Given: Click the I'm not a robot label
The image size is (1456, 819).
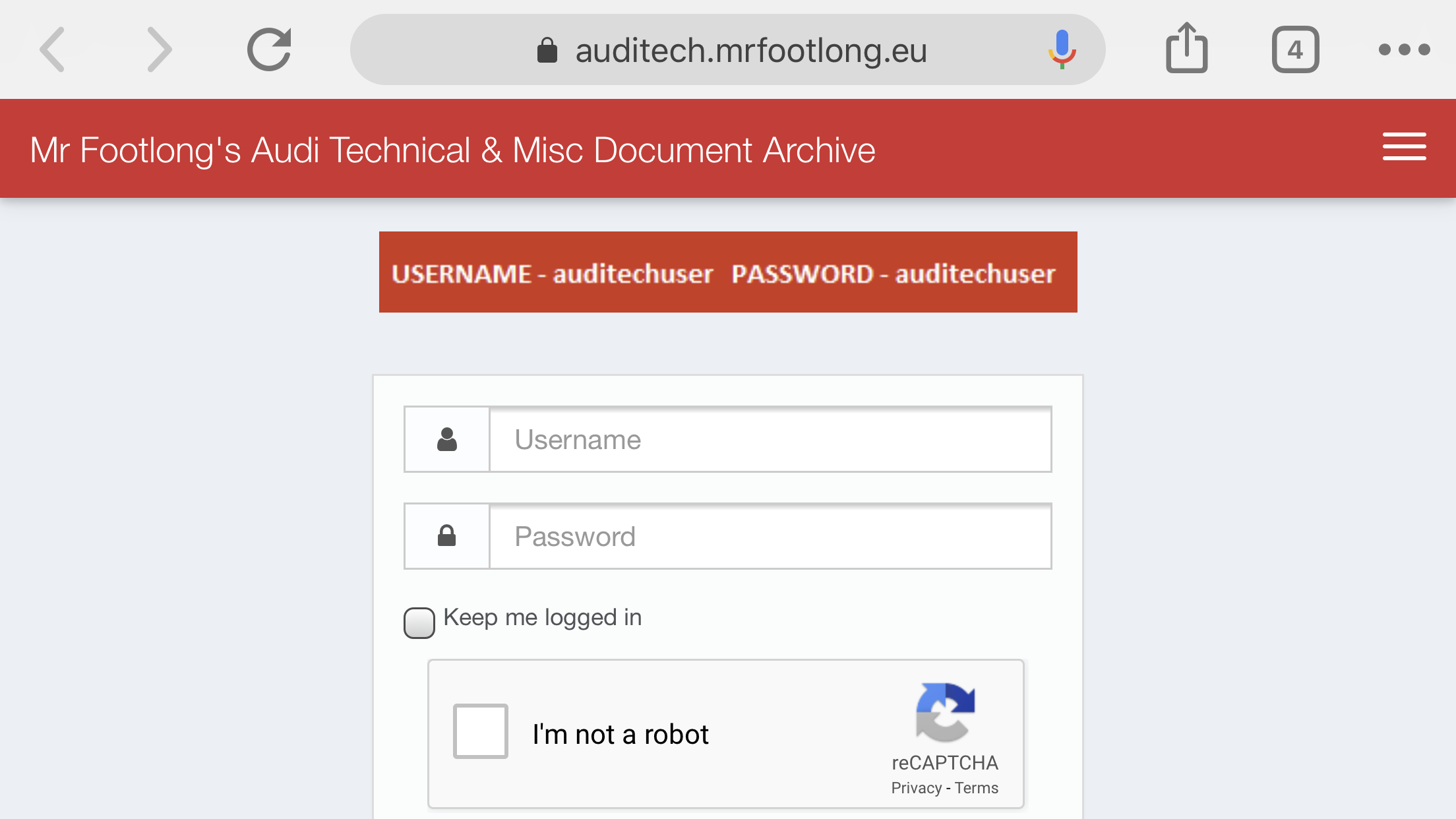Looking at the screenshot, I should pos(621,734).
